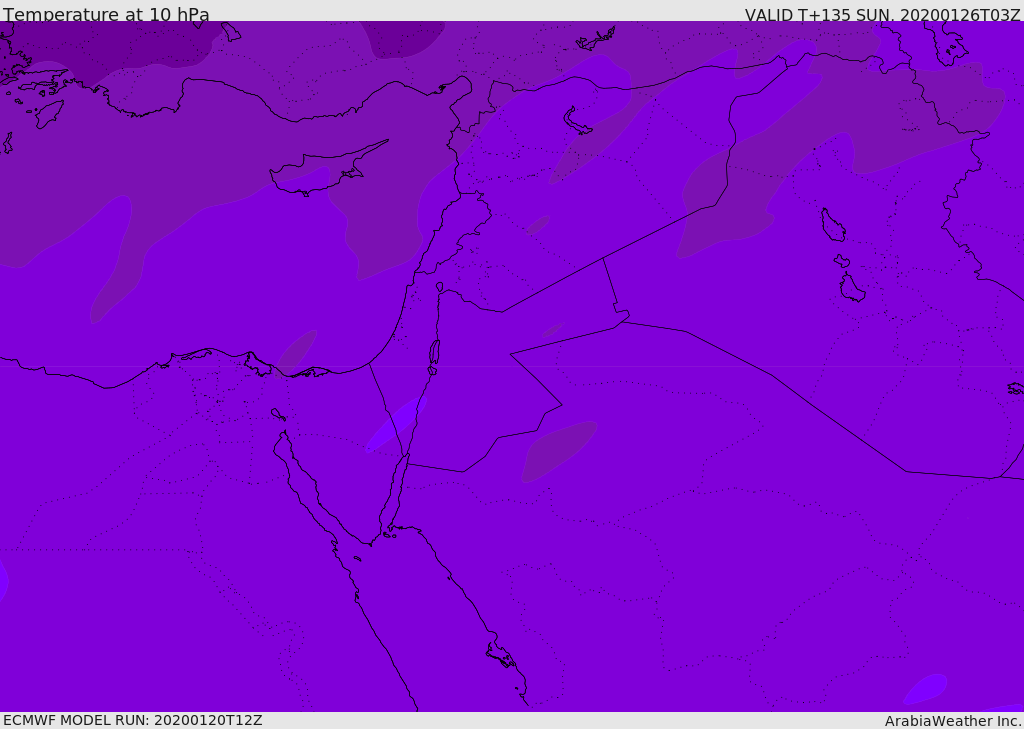Click the Dead Sea outline on map
Image resolution: width=1024 pixels, height=729 pixels.
[x=434, y=357]
